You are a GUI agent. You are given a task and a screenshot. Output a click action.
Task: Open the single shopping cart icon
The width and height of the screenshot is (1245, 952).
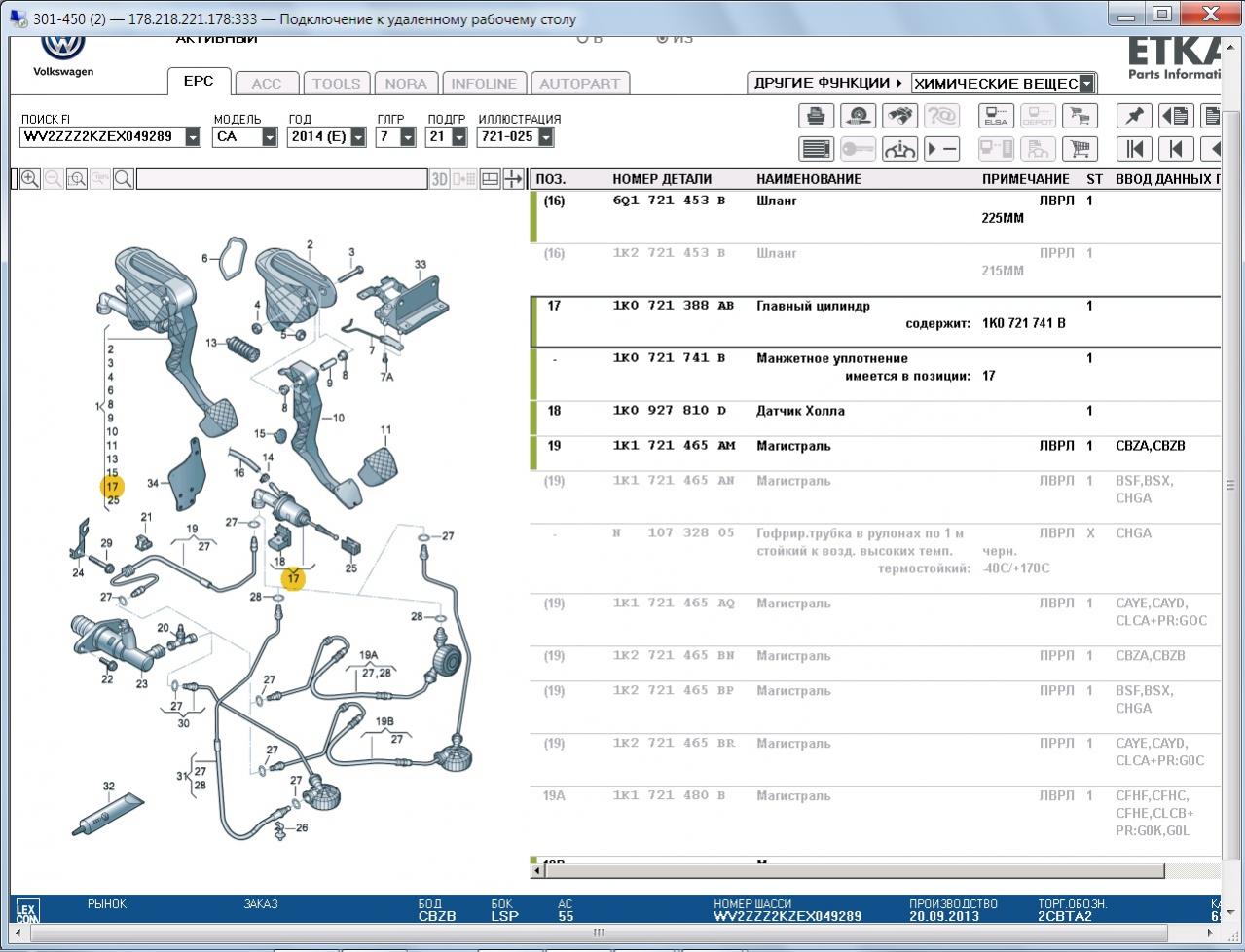[1080, 149]
